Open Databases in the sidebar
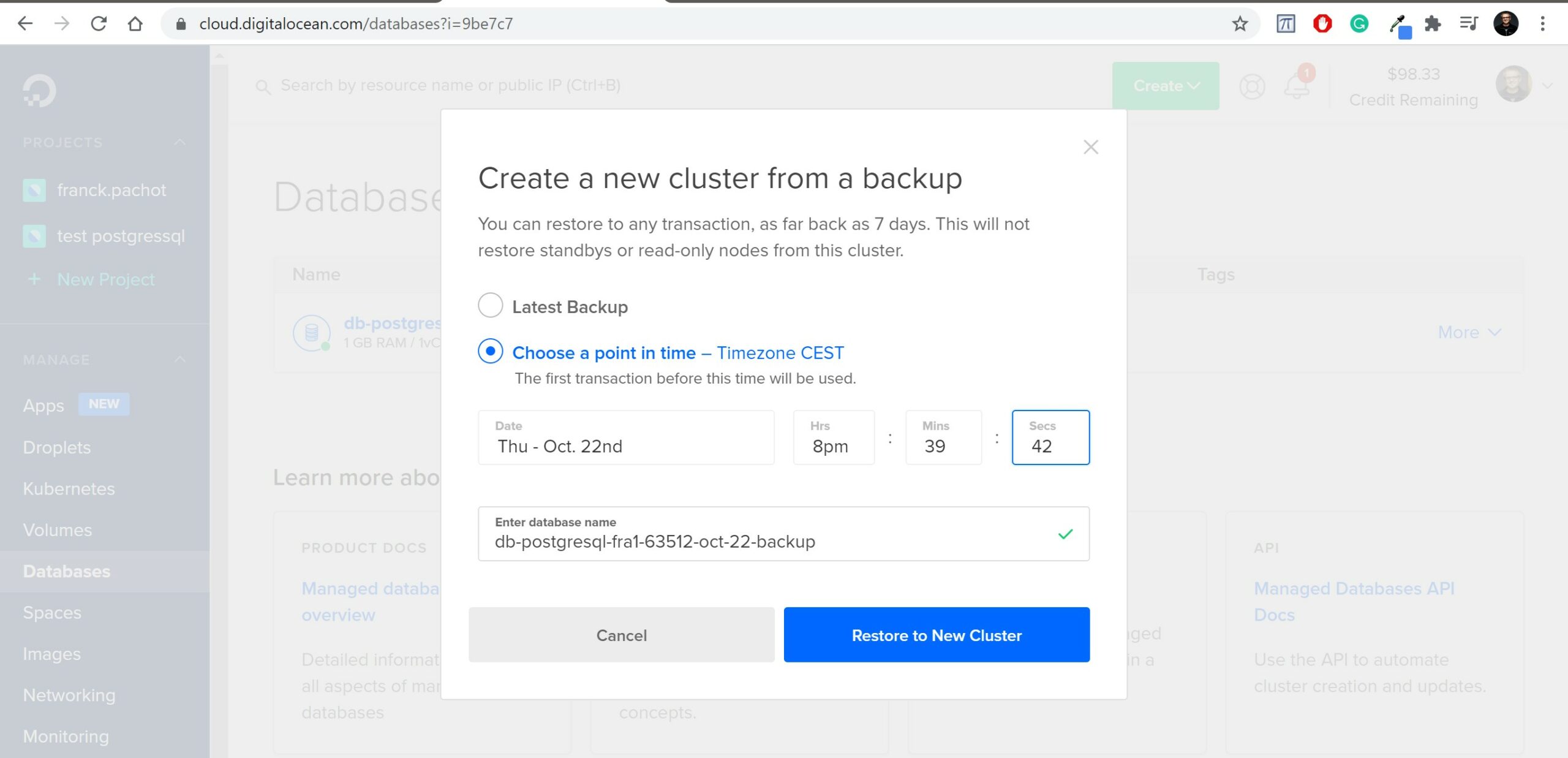Image resolution: width=1568 pixels, height=758 pixels. [x=66, y=571]
